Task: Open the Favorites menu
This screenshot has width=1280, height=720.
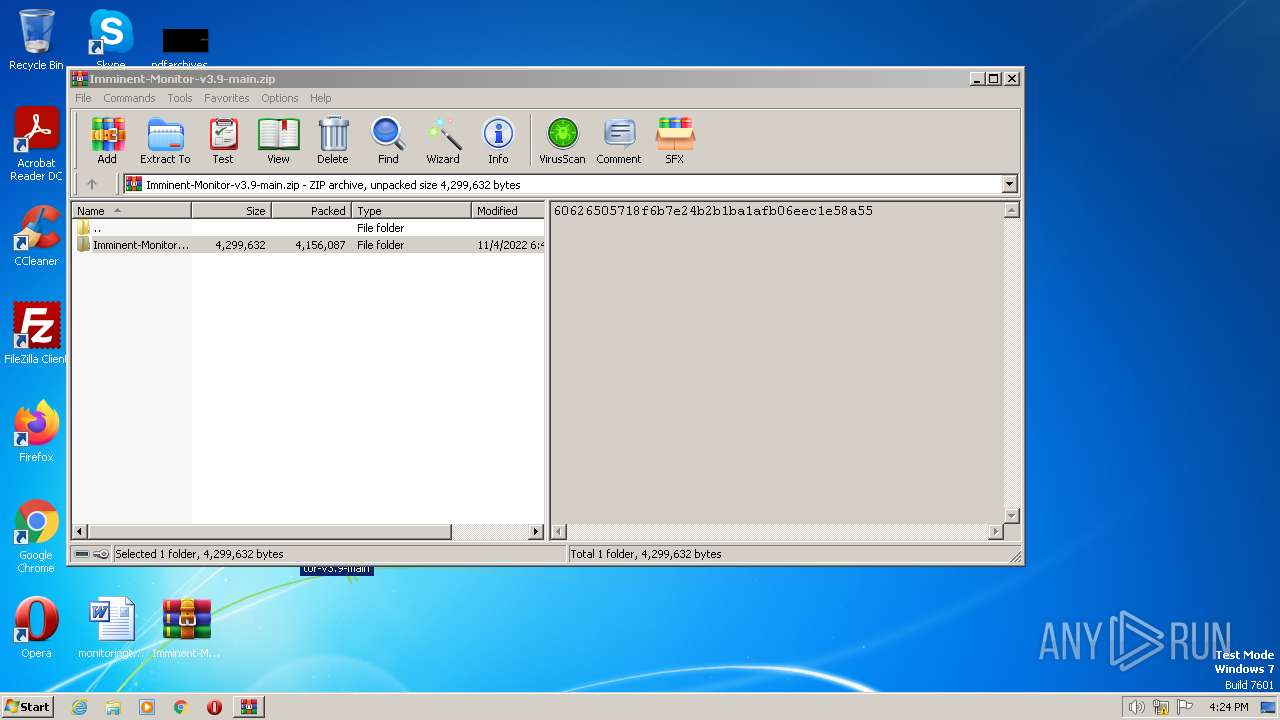Action: pyautogui.click(x=227, y=98)
